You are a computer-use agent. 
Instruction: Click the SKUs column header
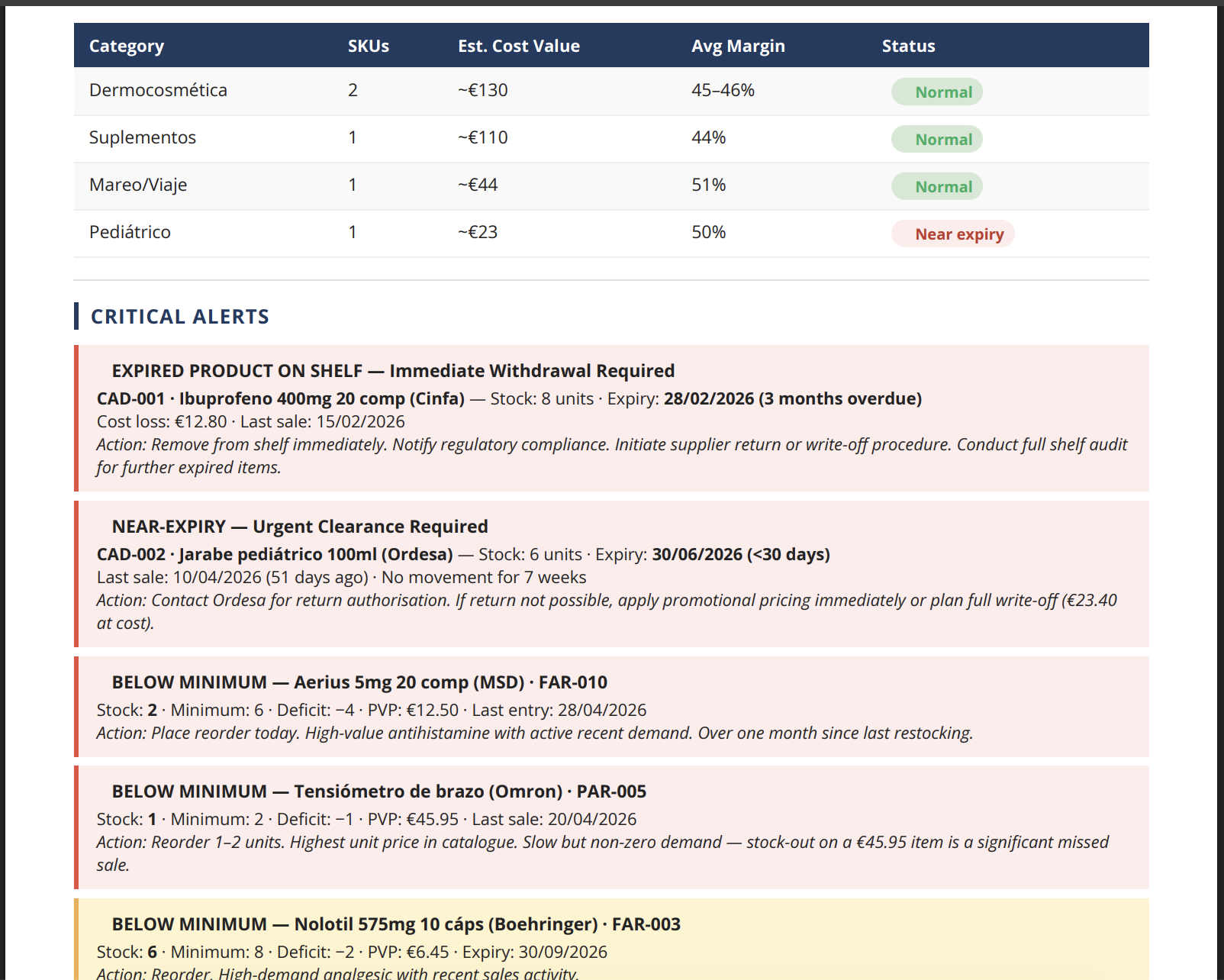(369, 46)
